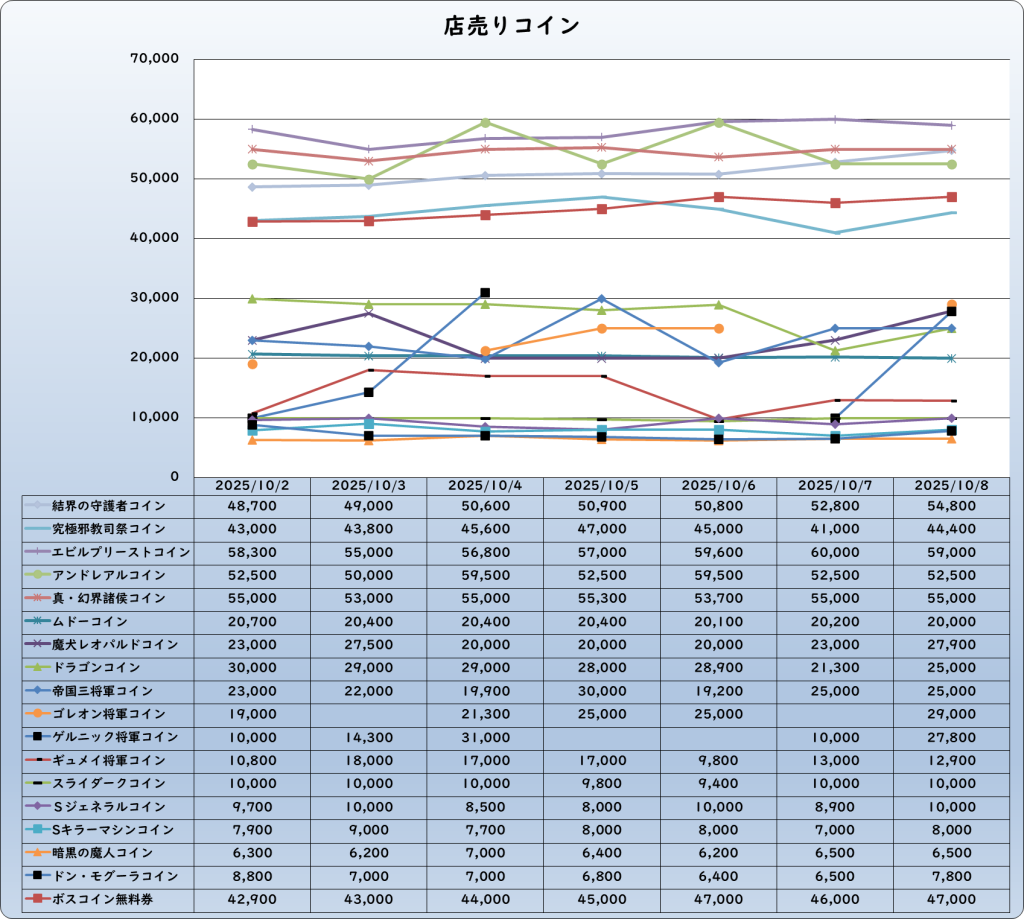Click the 結界の守護者コイン legend marker
This screenshot has height=919, width=1024.
point(37,506)
